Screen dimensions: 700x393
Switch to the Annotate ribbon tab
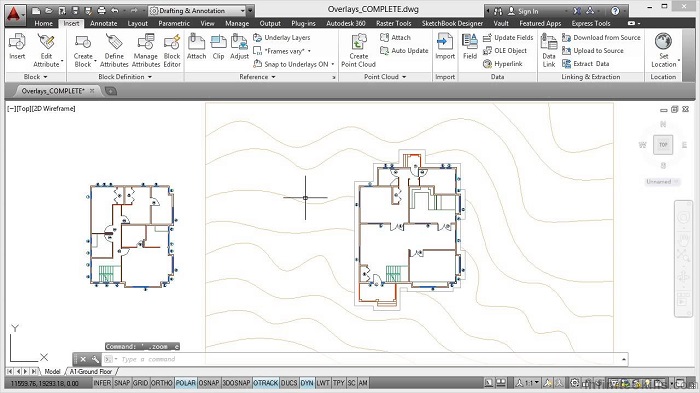tap(104, 23)
